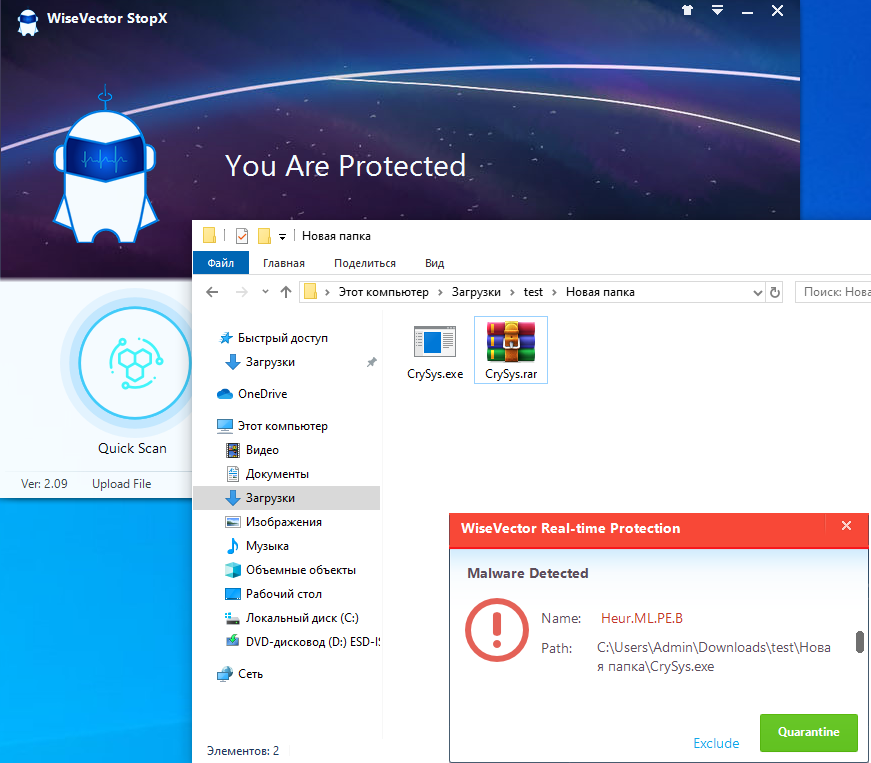Refresh the folder with the refresh icon

tap(775, 292)
